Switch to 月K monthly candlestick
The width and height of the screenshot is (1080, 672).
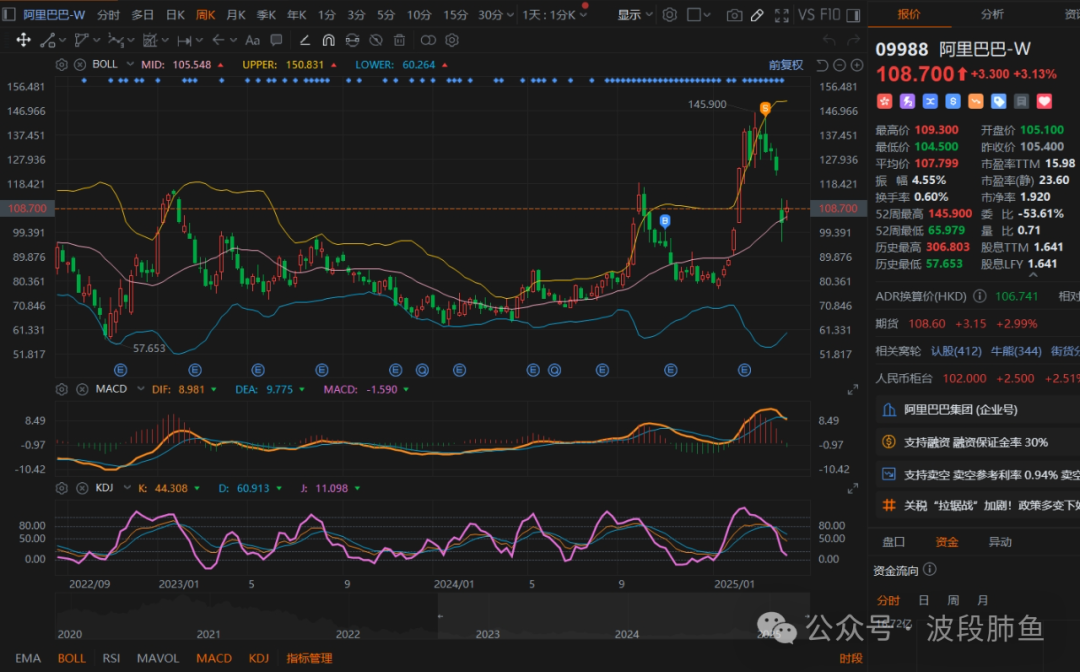tap(236, 14)
